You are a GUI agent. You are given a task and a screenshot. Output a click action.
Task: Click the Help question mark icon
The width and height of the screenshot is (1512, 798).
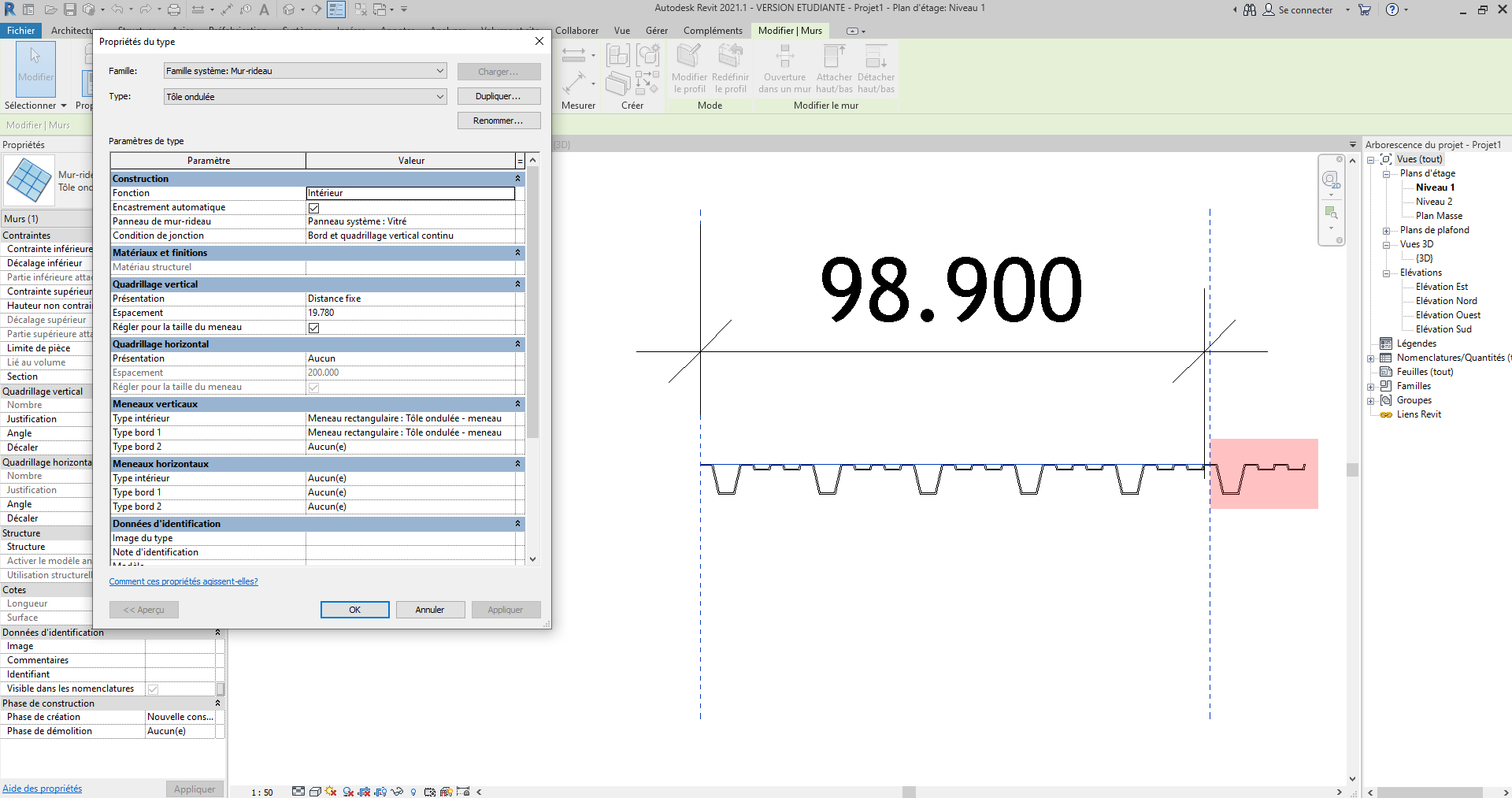(1392, 9)
